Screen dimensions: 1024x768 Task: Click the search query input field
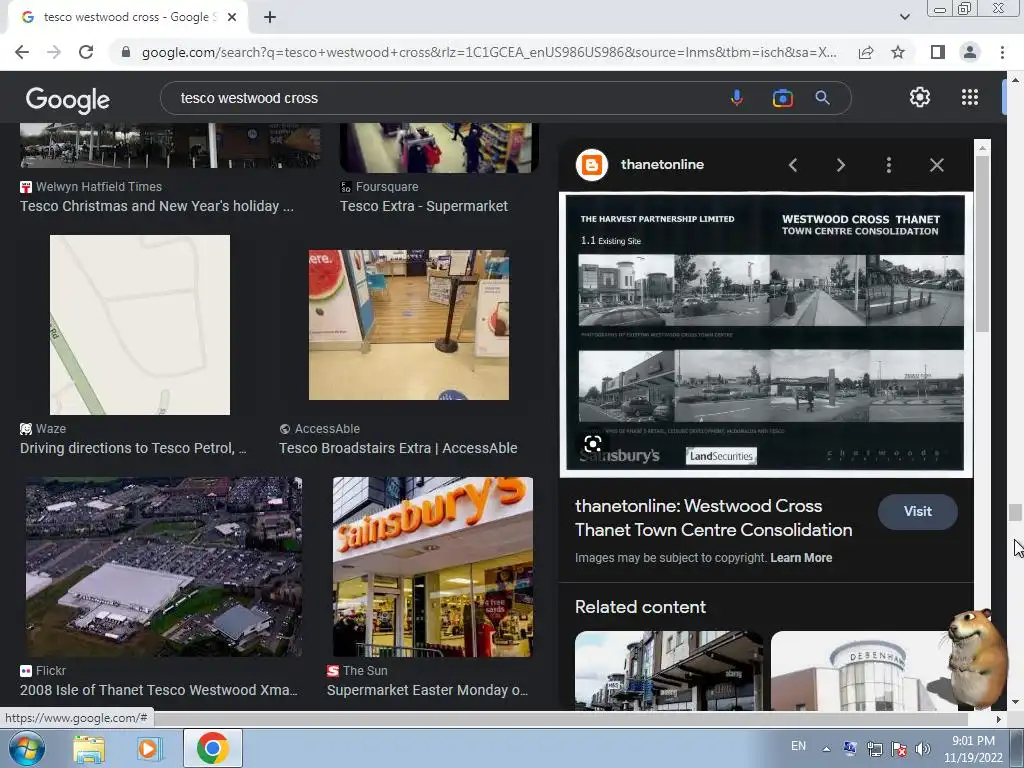(444, 98)
